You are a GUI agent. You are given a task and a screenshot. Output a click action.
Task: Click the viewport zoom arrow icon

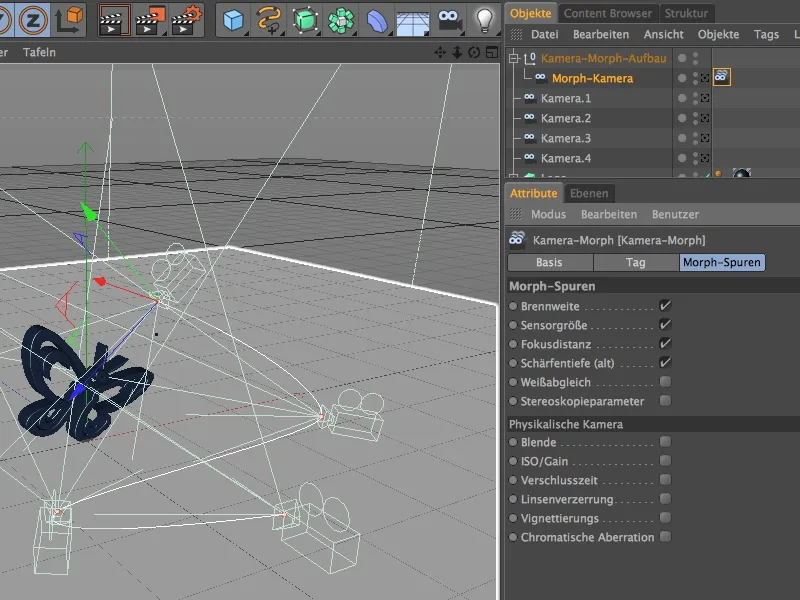tap(457, 52)
